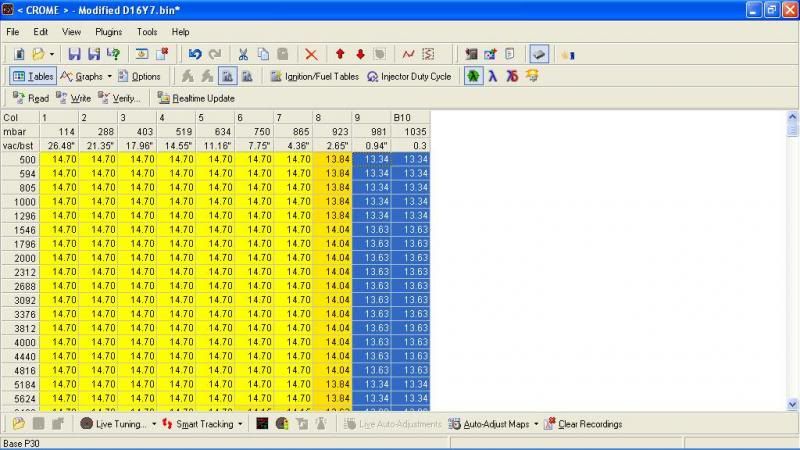Image resolution: width=800 pixels, height=450 pixels.
Task: Expand the Graphs dropdown arrow
Action: click(x=110, y=76)
